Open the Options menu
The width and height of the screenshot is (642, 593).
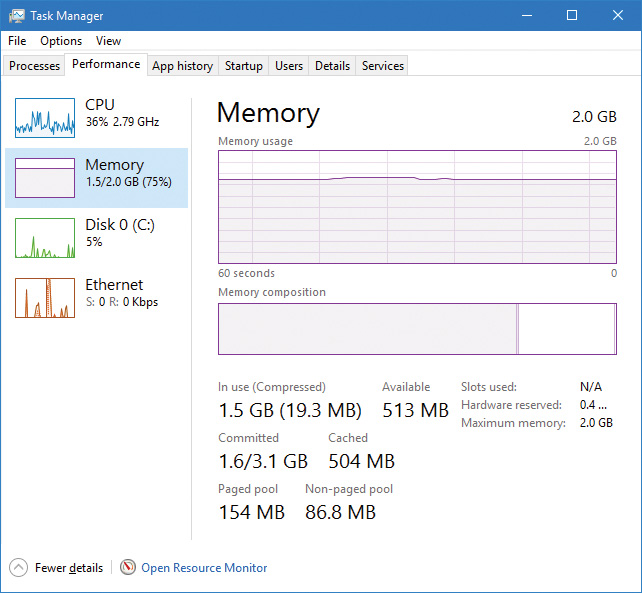click(x=61, y=41)
